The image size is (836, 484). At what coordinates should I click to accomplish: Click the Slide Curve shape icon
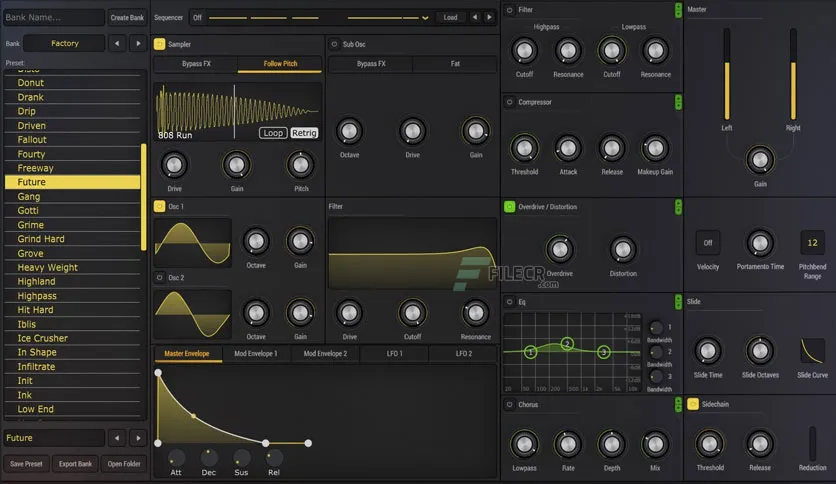(x=812, y=351)
